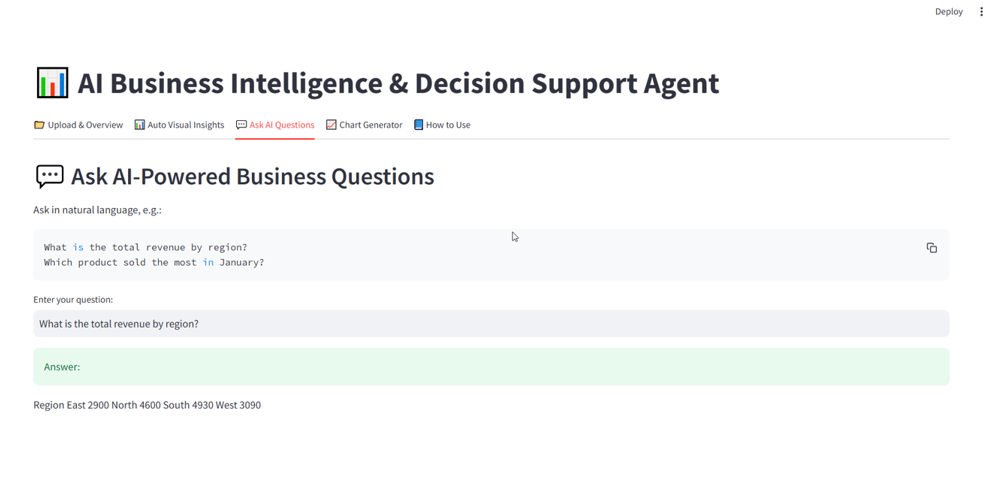The width and height of the screenshot is (983, 480).
Task: Click the bar chart icon on Auto Visual Insights
Action: coord(139,125)
